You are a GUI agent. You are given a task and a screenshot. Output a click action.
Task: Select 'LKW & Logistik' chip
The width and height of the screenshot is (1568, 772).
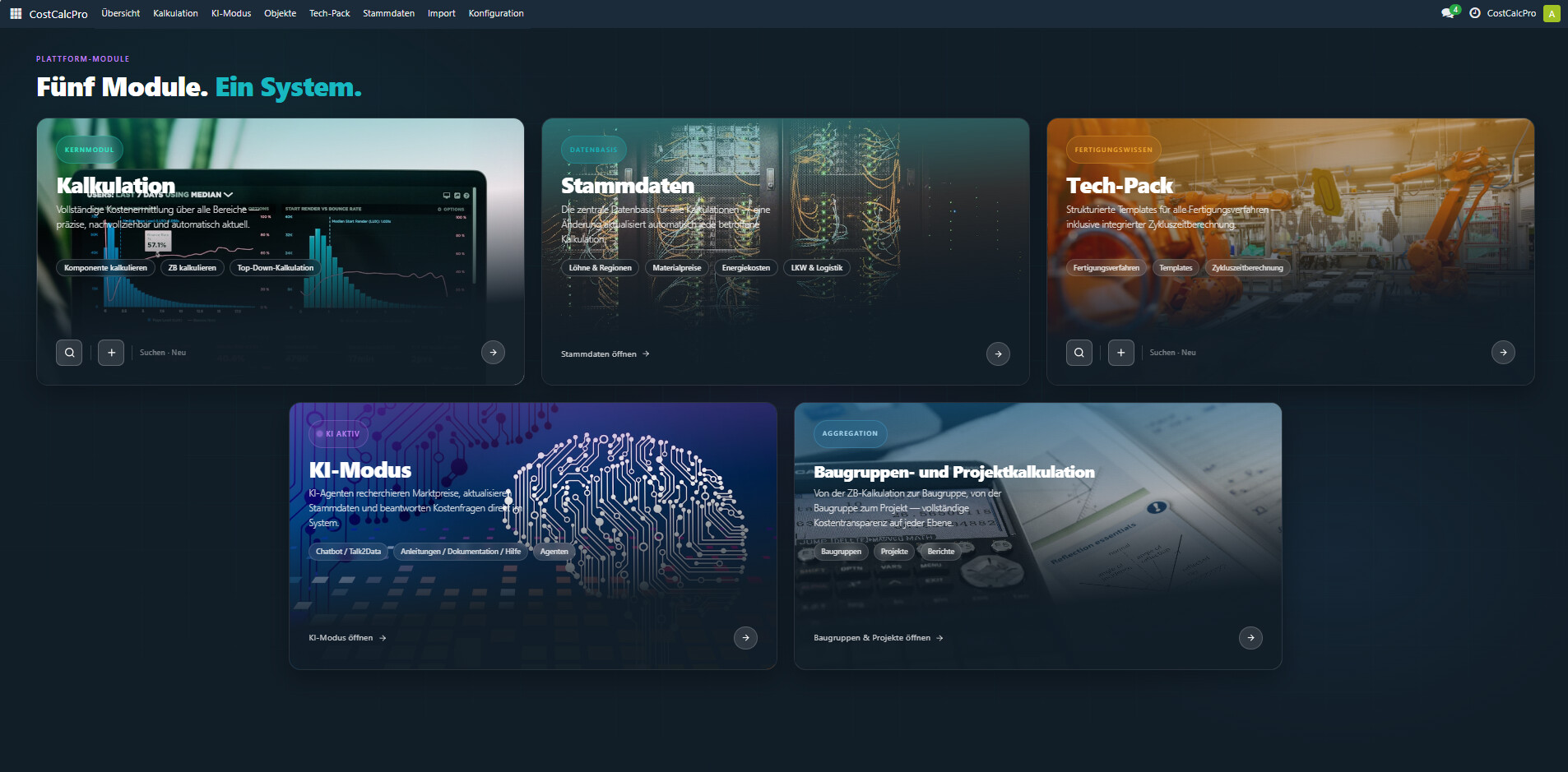click(816, 268)
